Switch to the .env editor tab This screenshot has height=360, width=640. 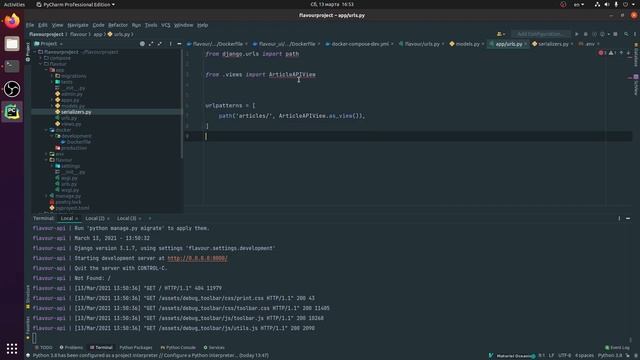[590, 44]
